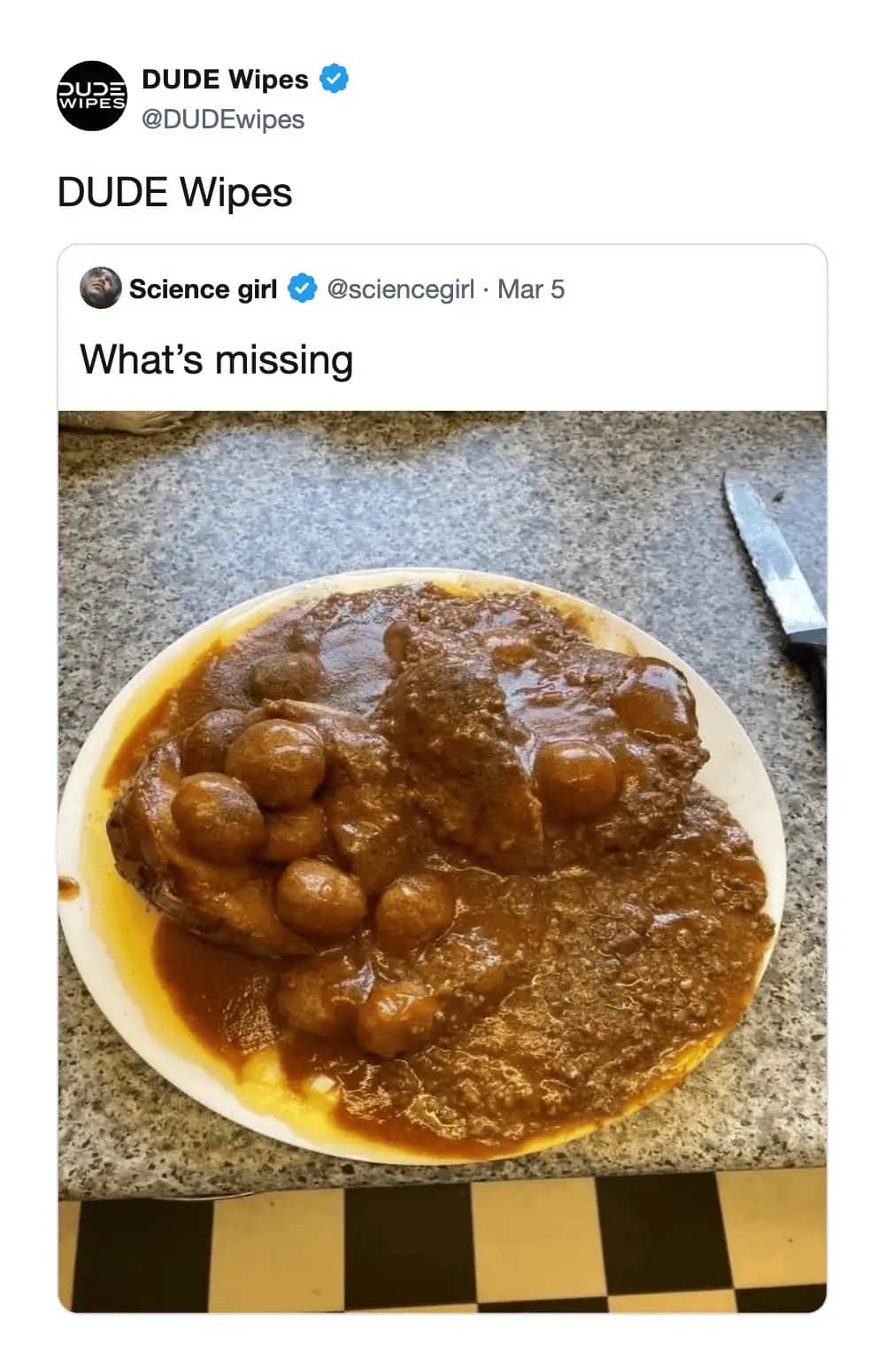
Task: Click the verified badge next to DUDE Wipes
Action: [332, 79]
